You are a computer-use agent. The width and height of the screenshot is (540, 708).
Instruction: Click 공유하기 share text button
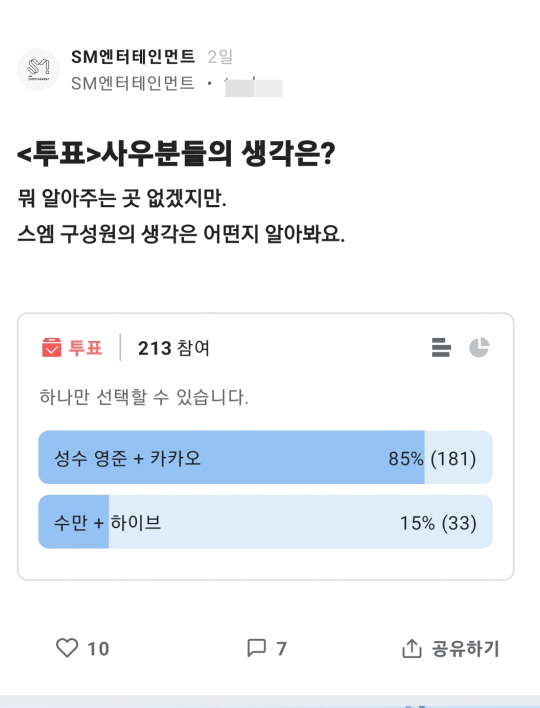tap(466, 648)
